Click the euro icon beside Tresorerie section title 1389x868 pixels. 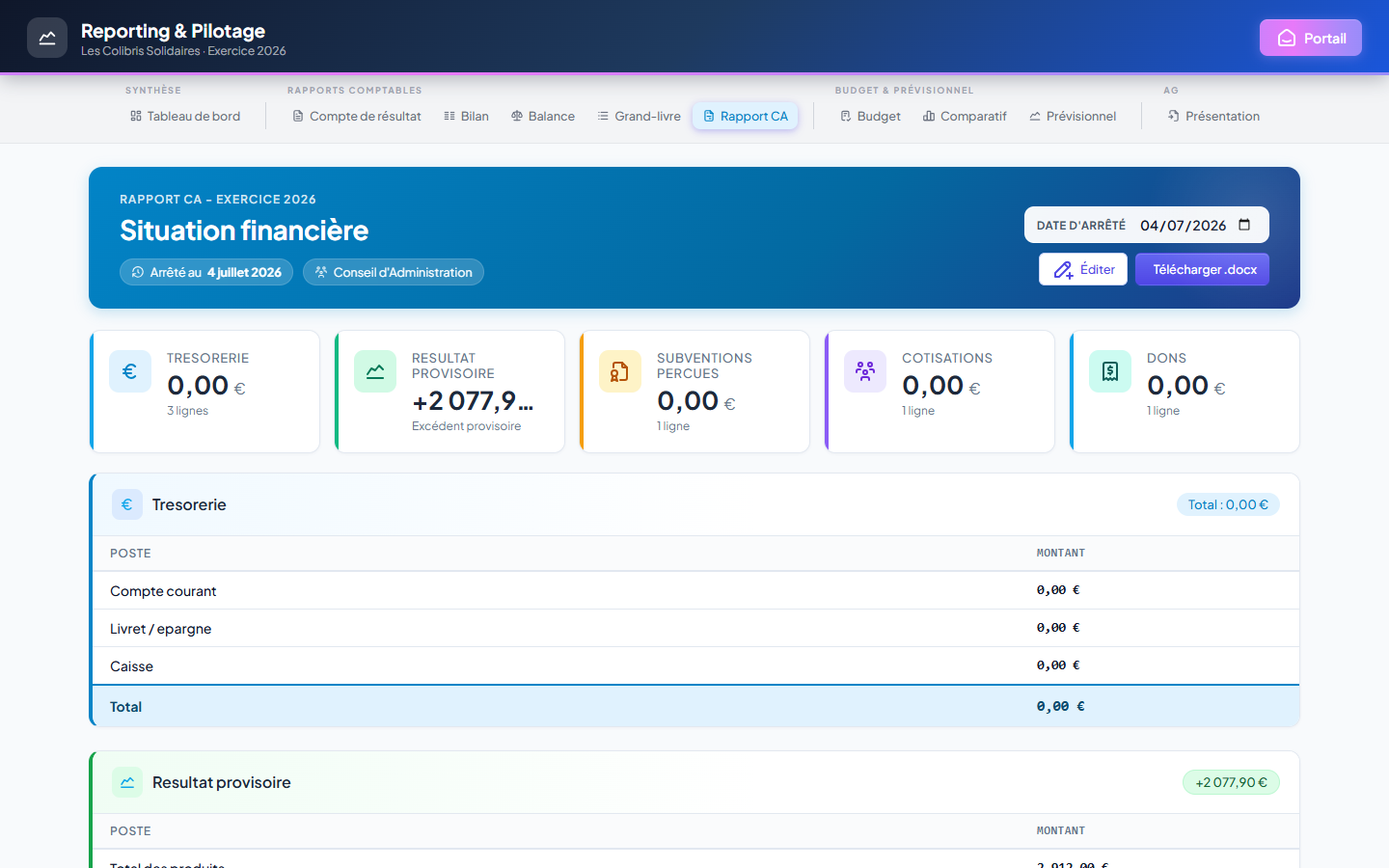point(127,504)
